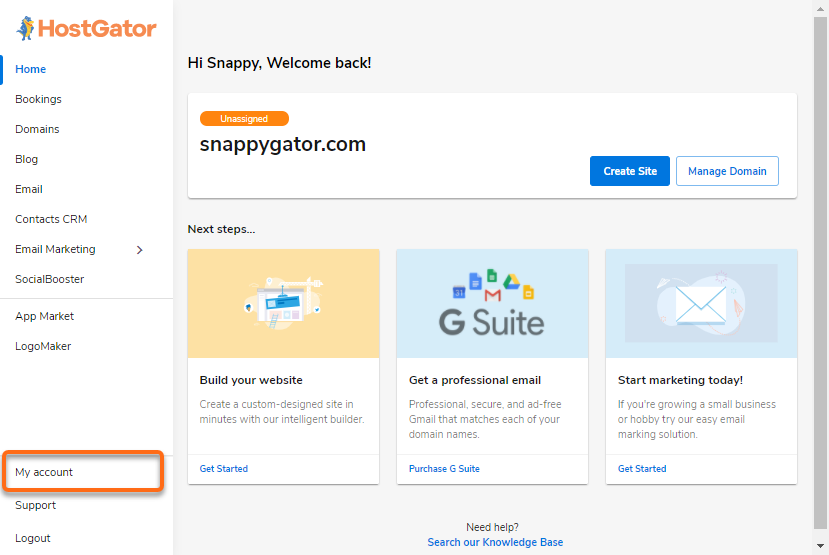Open the Search our Knowledge Base link

495,542
